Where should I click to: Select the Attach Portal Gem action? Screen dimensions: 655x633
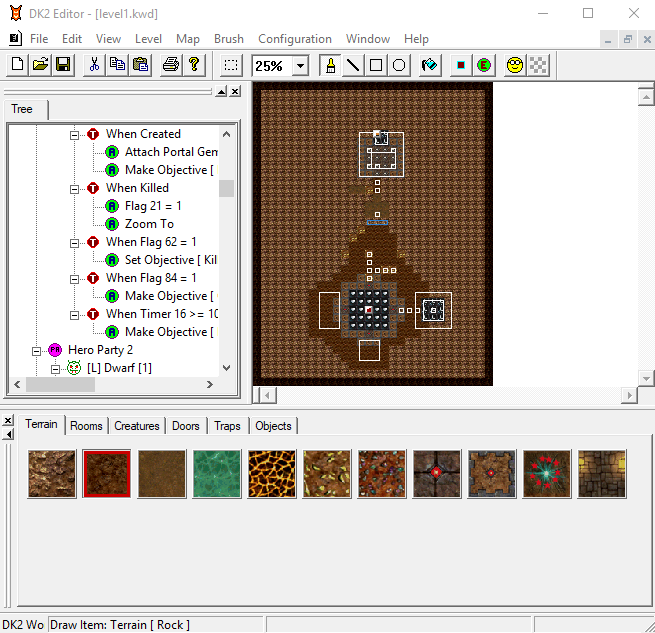(x=171, y=152)
